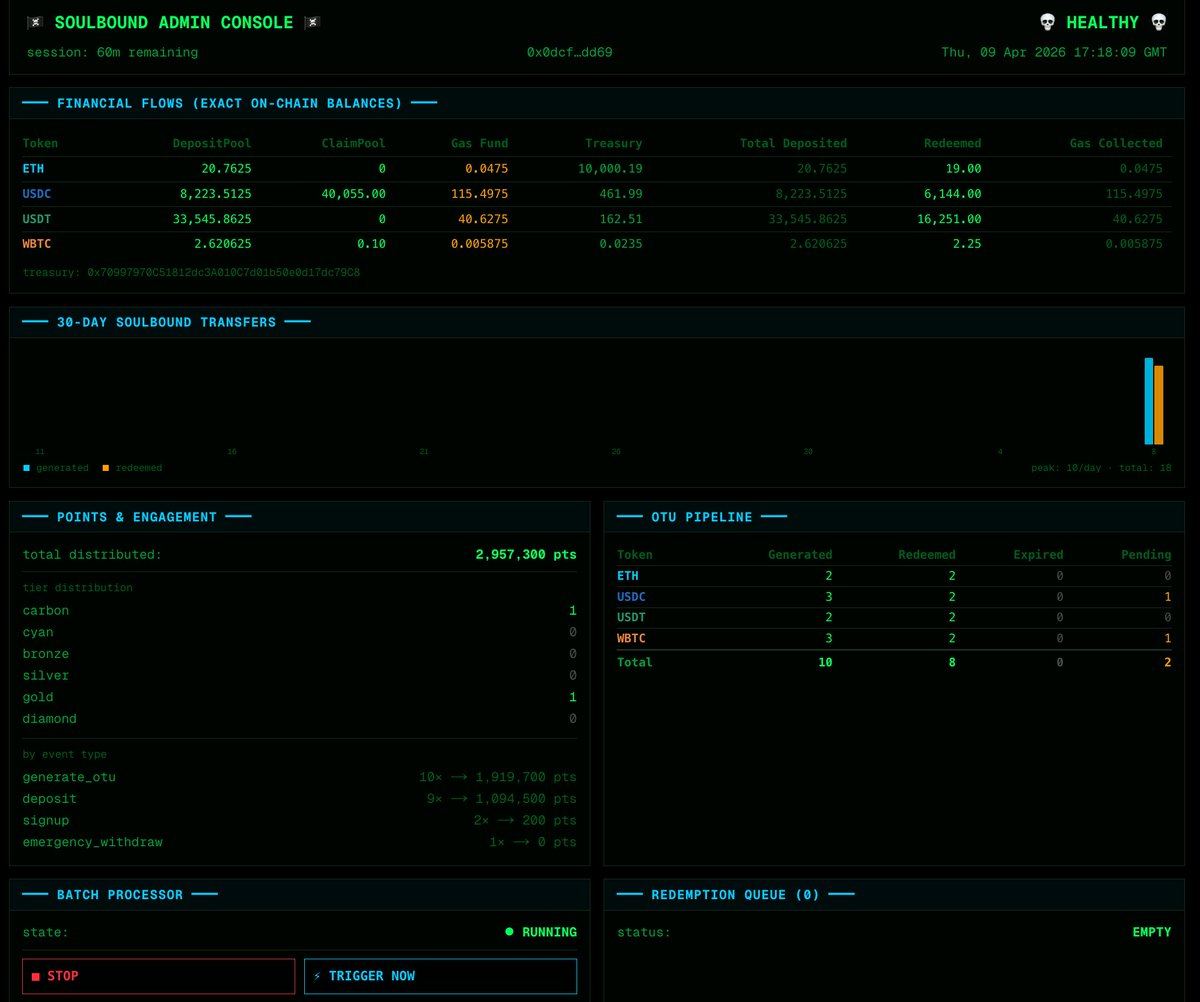Collapse the OTU PIPELINE panel header
The image size is (1200, 1002).
pyautogui.click(x=698, y=516)
